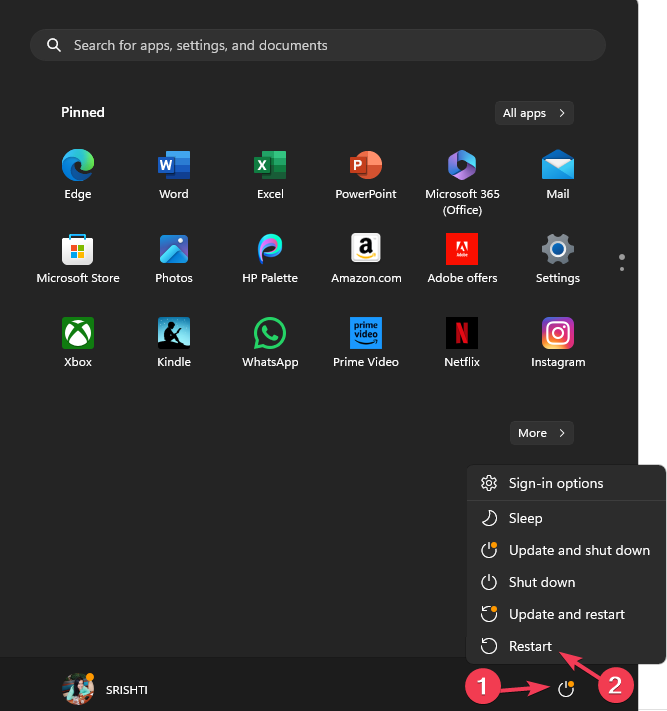Open the Settings gear app

558,258
